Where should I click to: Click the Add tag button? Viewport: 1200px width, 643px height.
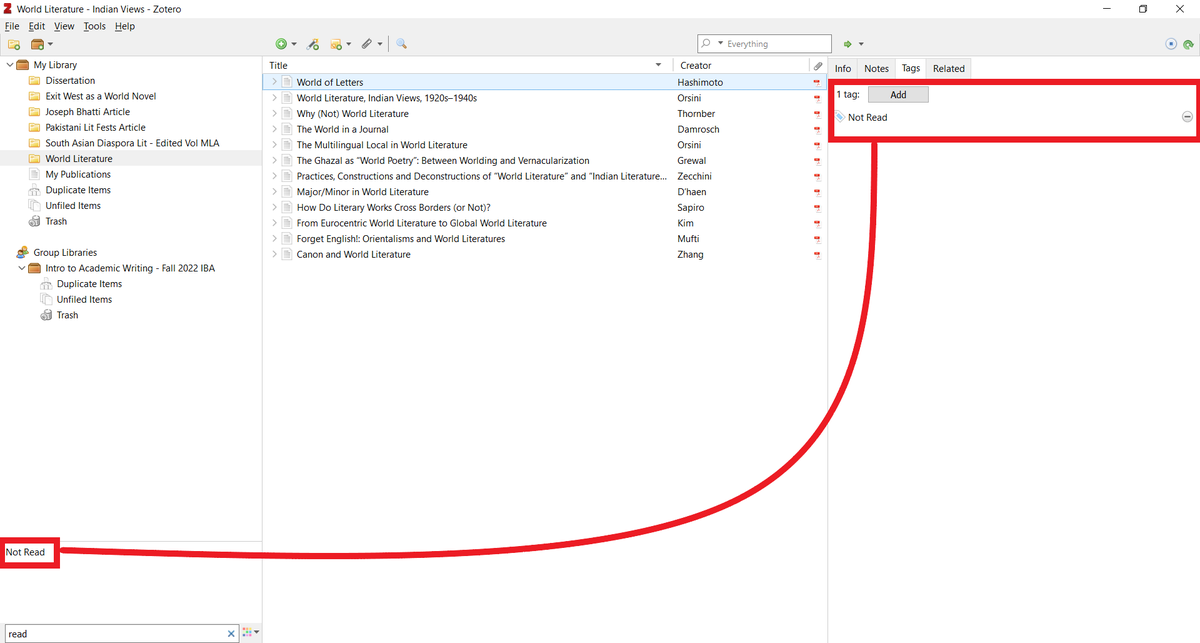point(898,94)
